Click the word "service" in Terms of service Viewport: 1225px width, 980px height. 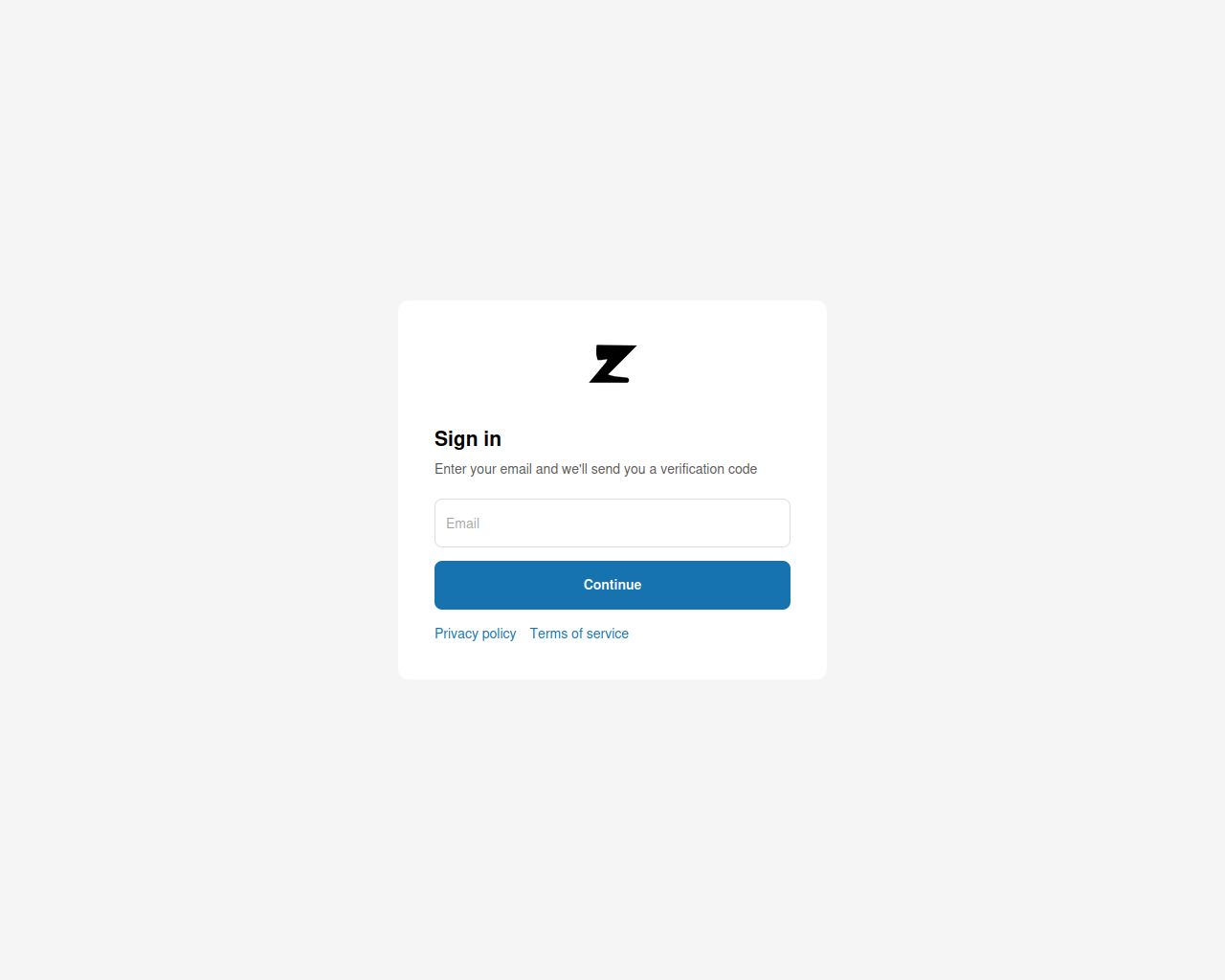click(x=608, y=634)
